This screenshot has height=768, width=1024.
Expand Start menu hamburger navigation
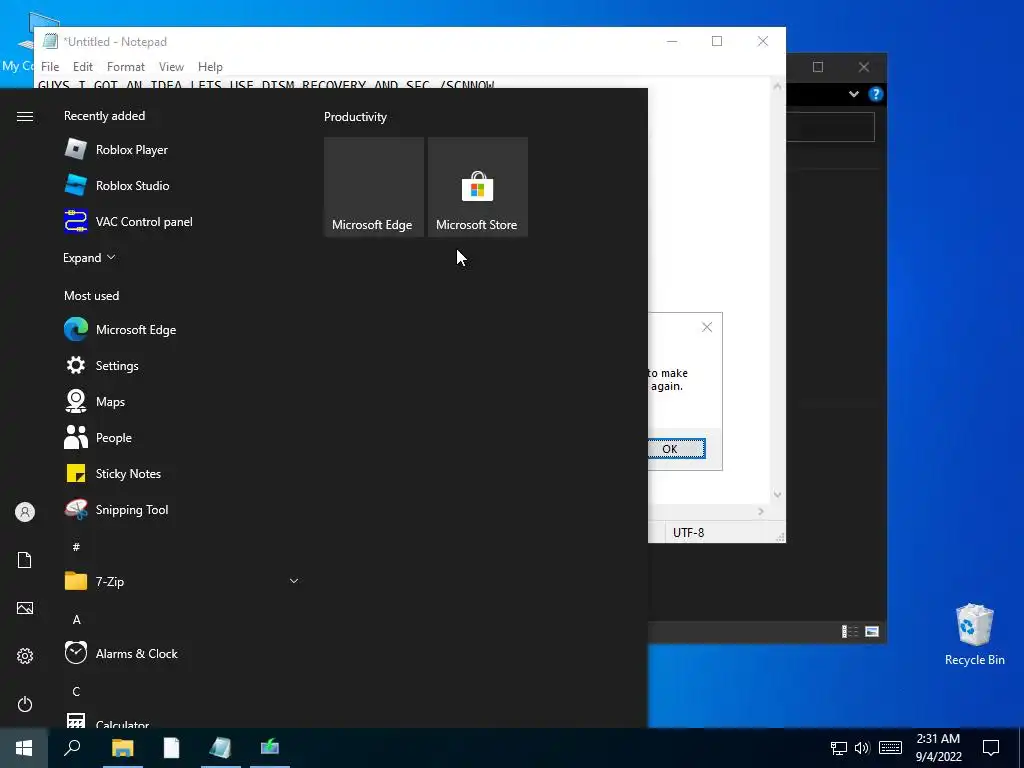point(25,116)
